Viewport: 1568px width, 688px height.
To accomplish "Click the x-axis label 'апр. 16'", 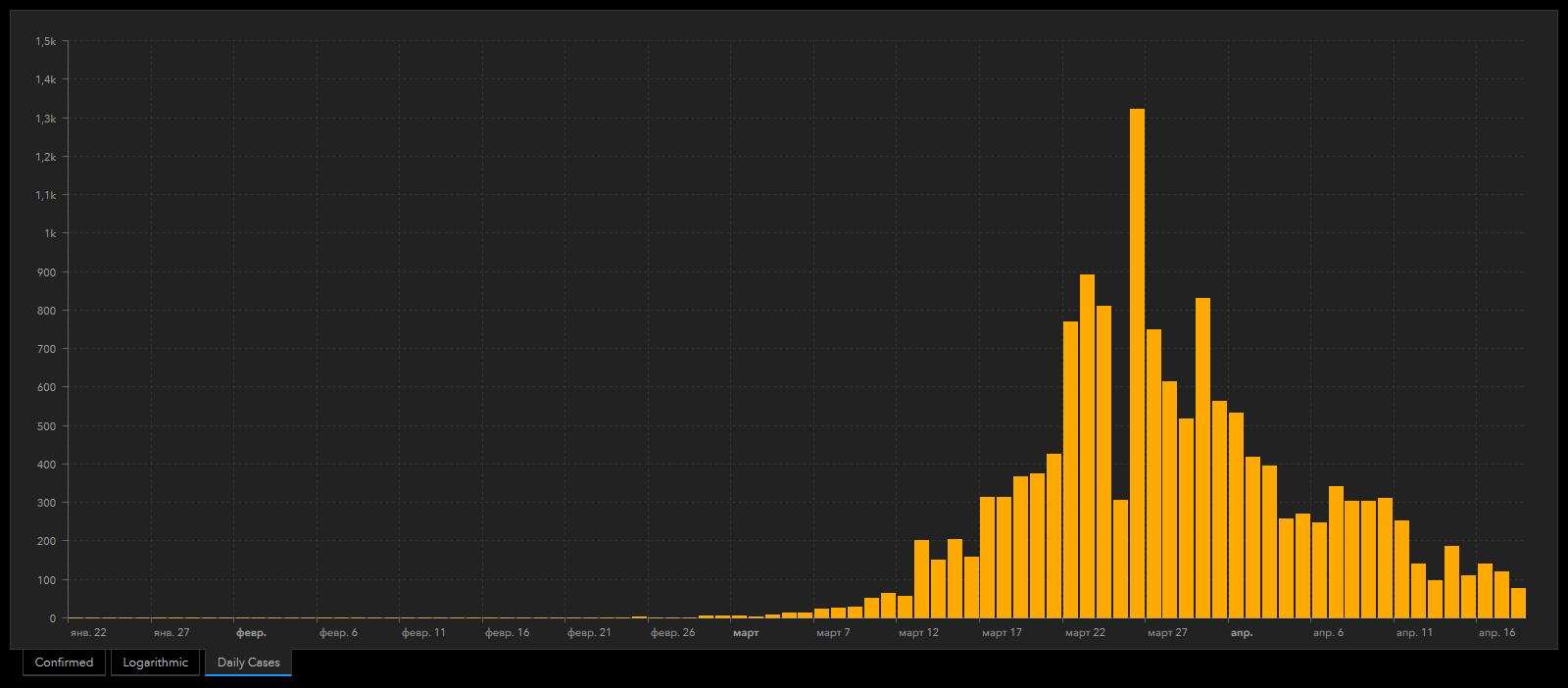I will (1496, 633).
